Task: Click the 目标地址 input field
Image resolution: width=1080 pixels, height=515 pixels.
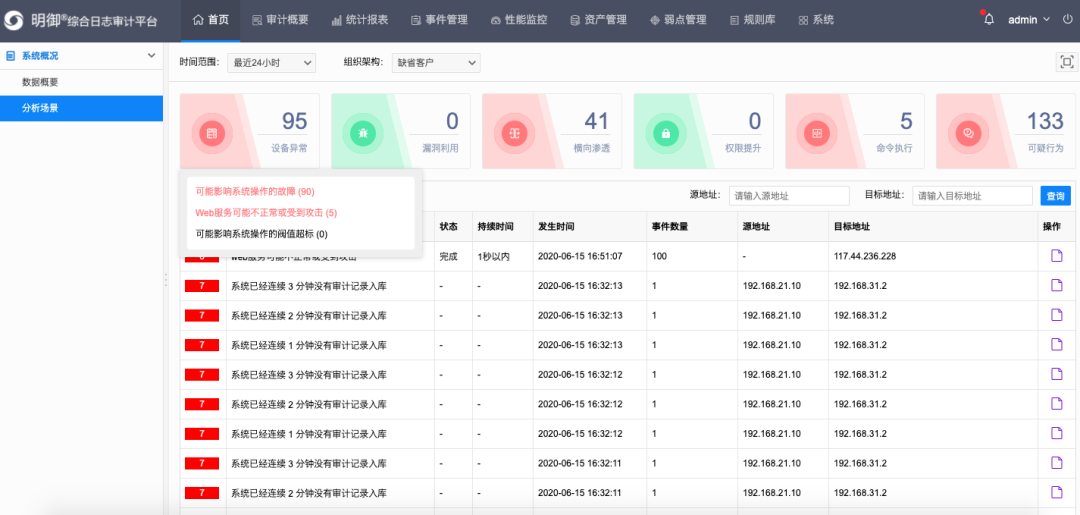Action: tap(972, 196)
